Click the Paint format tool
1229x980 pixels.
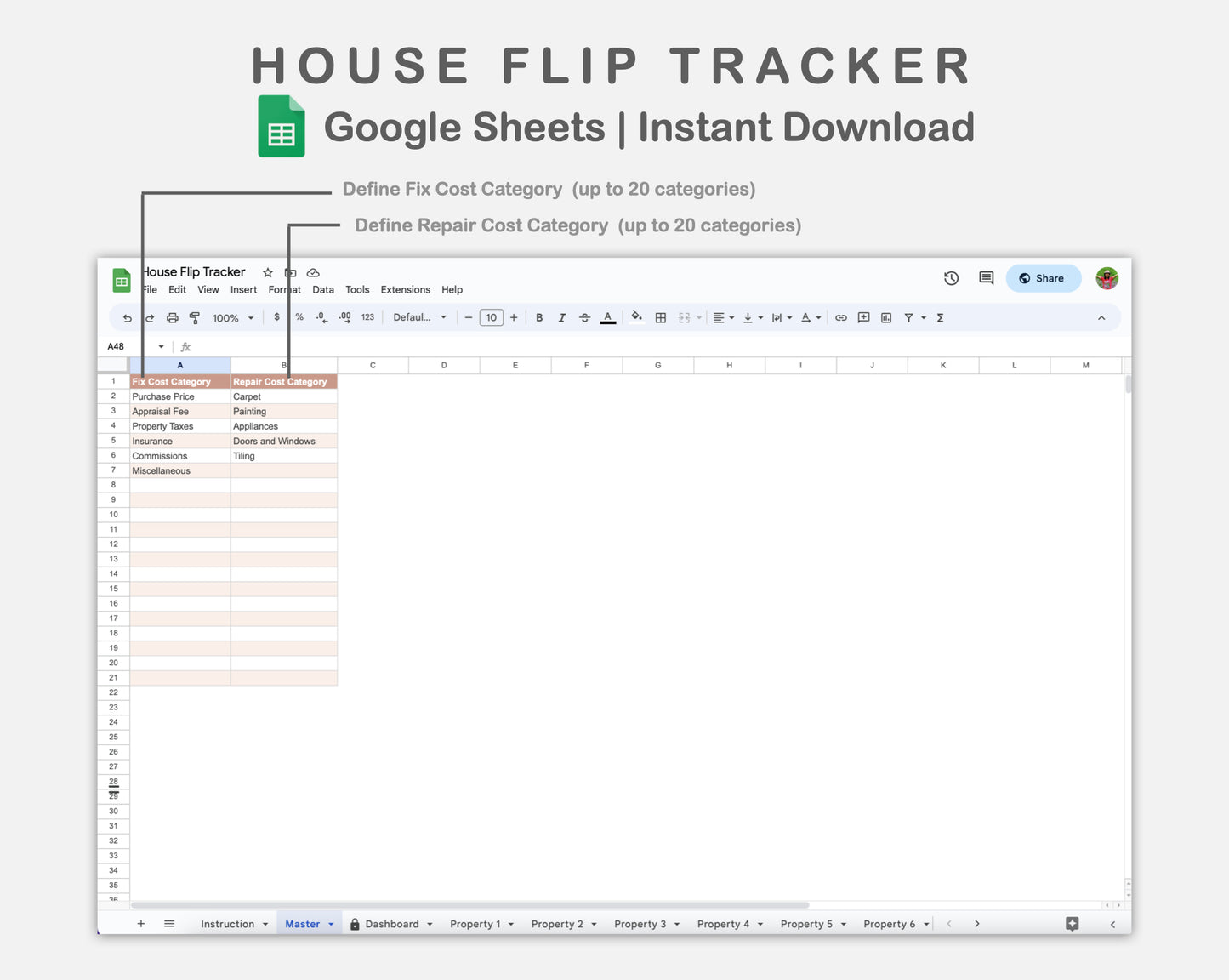point(195,317)
